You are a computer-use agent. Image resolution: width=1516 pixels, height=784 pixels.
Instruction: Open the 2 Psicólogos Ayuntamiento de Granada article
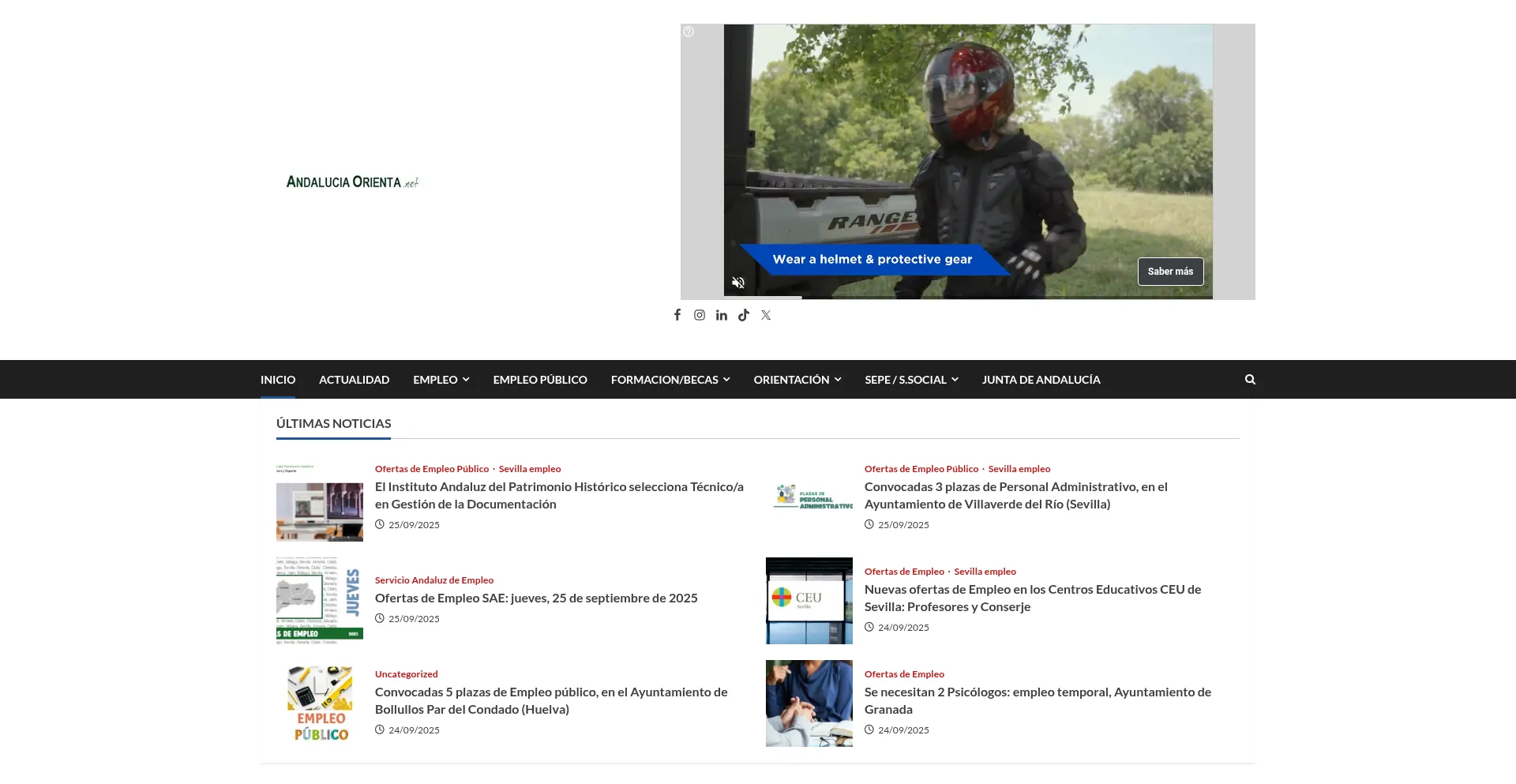[x=1038, y=700]
